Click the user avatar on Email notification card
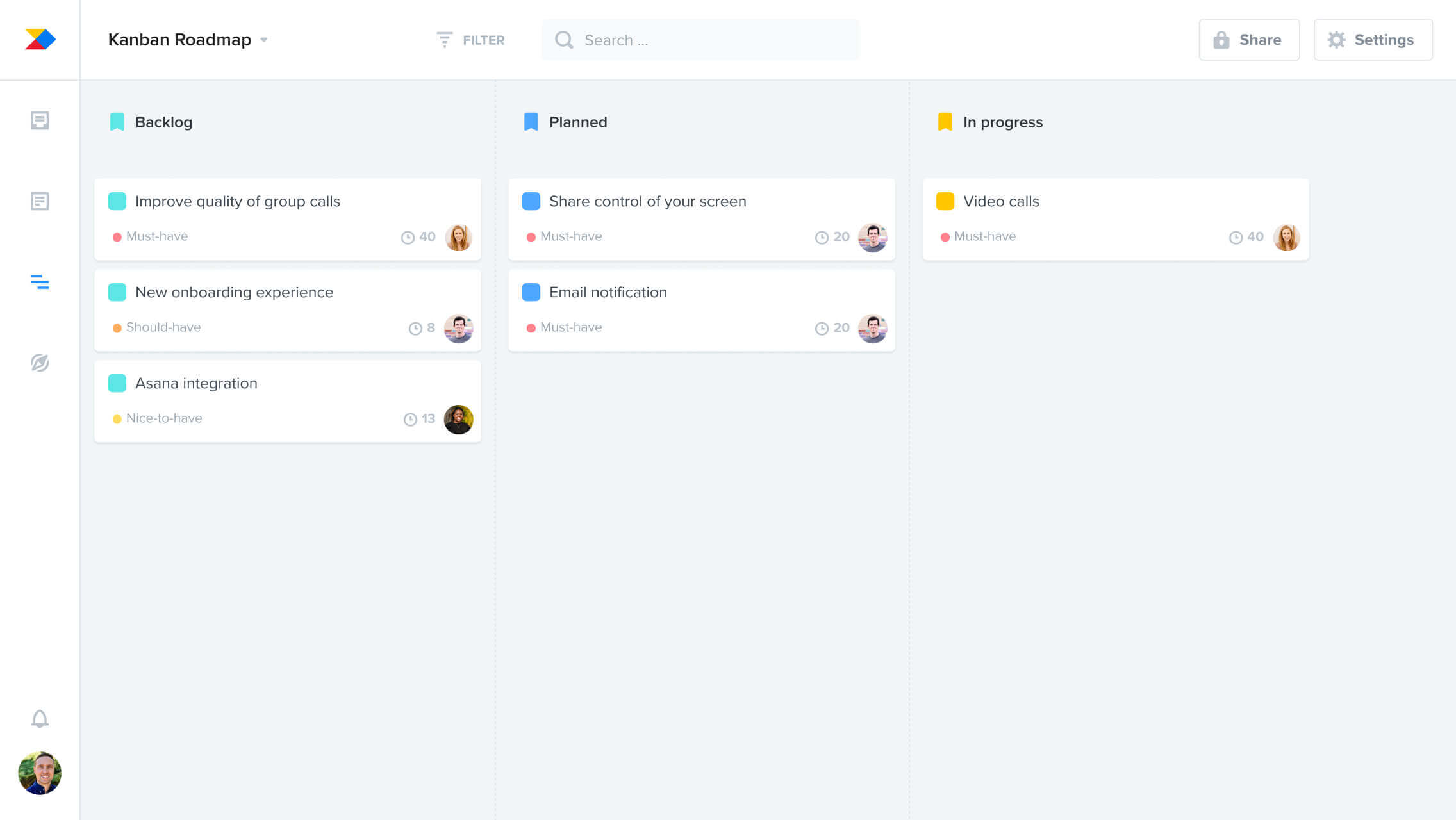Screen dimensions: 1456x820 [x=871, y=327]
